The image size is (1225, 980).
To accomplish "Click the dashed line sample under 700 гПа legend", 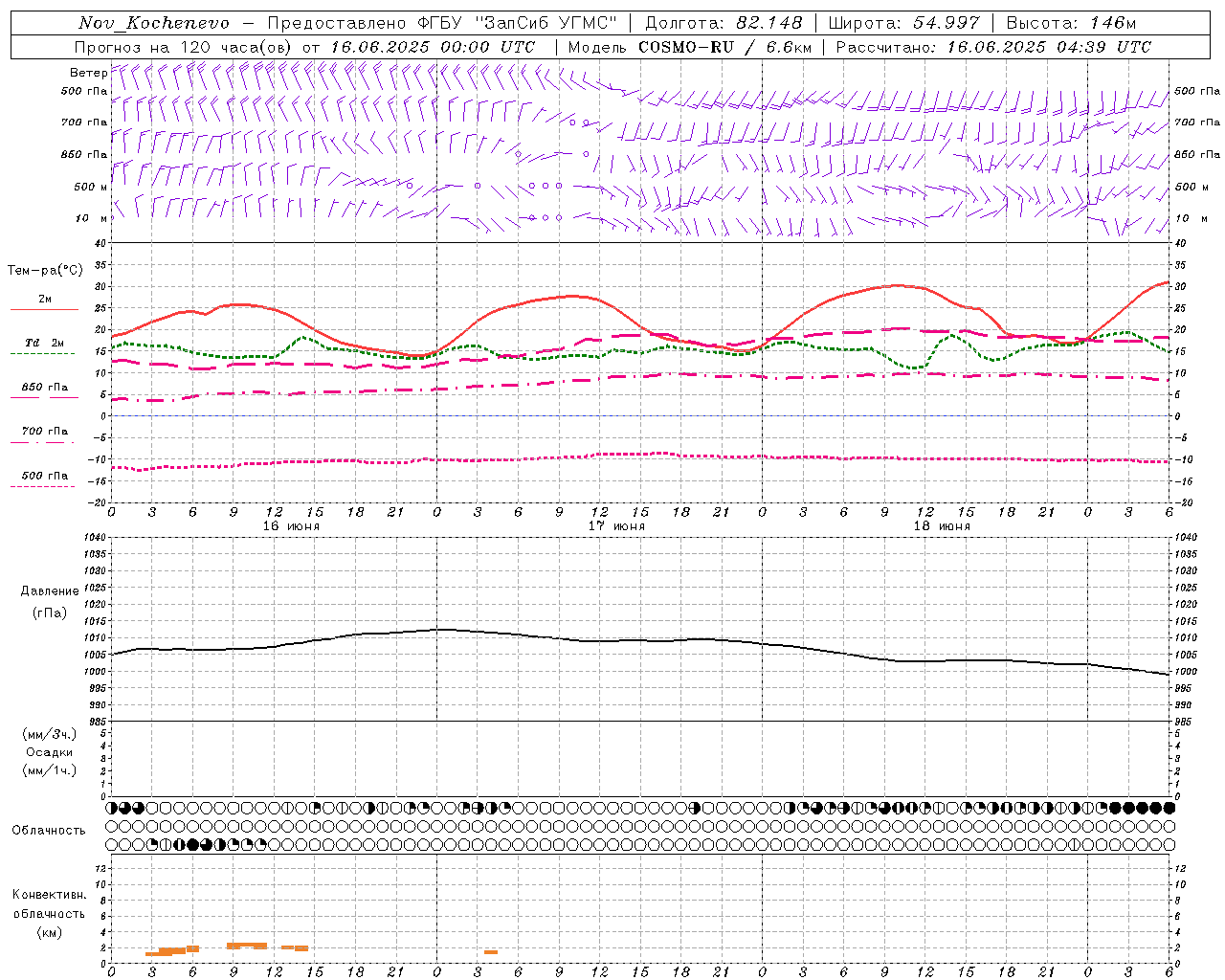I will click(42, 442).
